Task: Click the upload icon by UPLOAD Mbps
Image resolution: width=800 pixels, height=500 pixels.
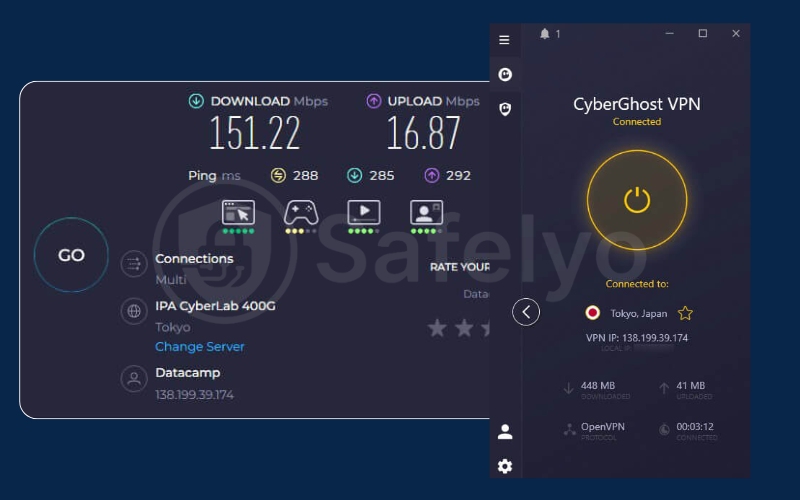Action: click(x=373, y=101)
